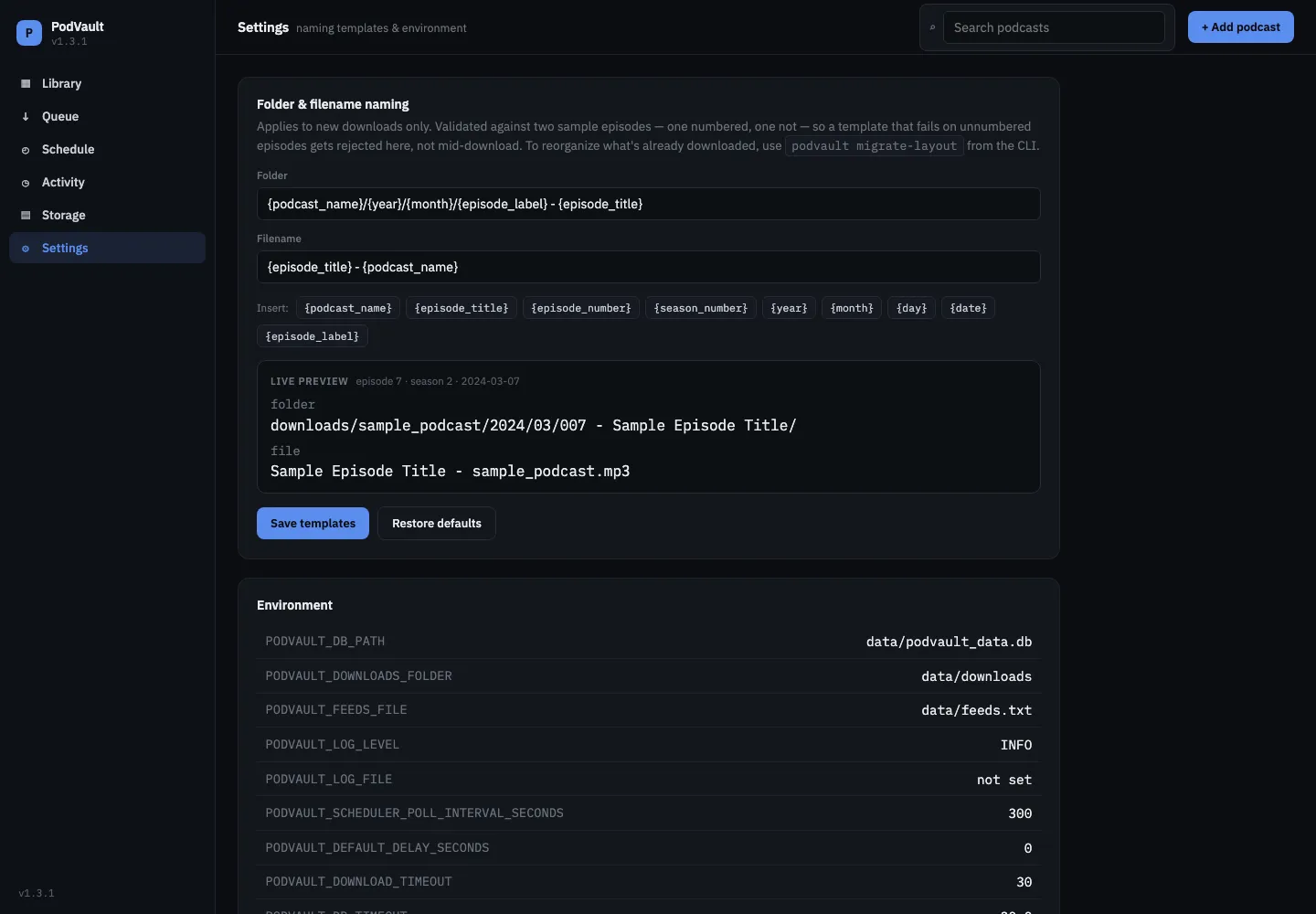The height and width of the screenshot is (914, 1316).
Task: Click the preview file name 'Sample Episode Title - sample_podcast.mp3'
Action: [x=450, y=471]
